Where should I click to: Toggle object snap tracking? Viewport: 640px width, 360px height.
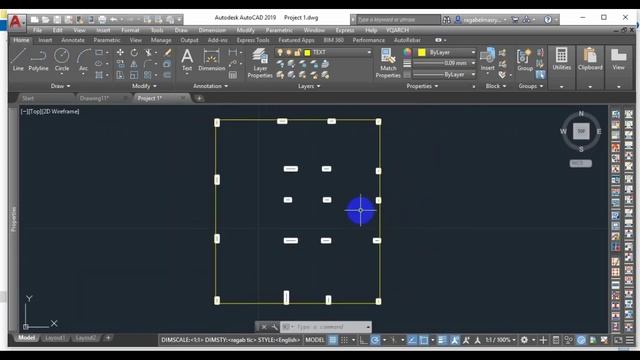point(412,340)
